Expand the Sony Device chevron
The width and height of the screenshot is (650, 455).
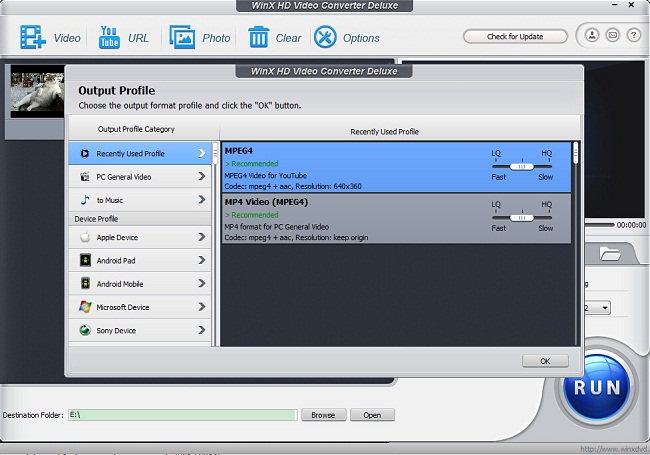tap(201, 330)
